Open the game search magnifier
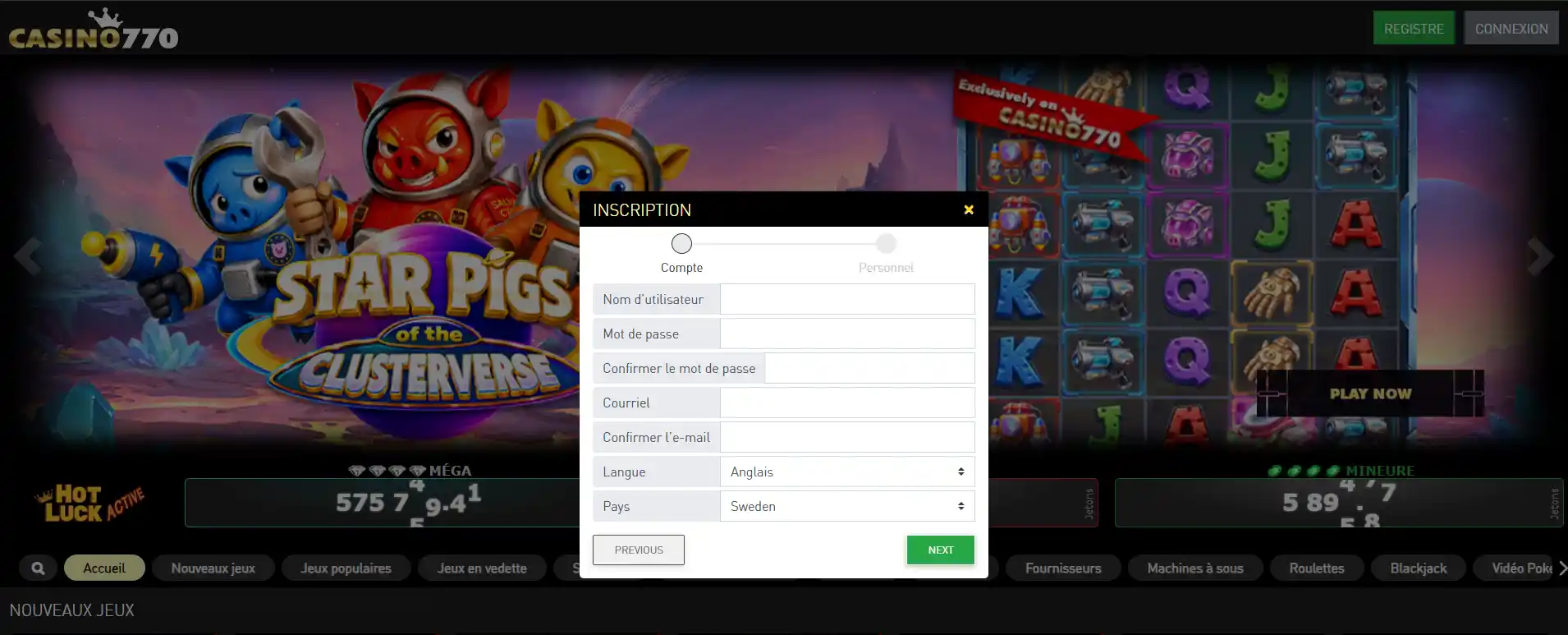This screenshot has height=635, width=1568. coord(38,568)
